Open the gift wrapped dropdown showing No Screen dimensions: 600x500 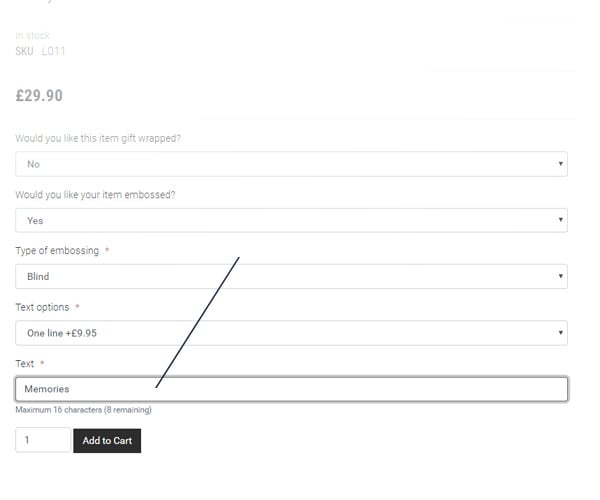pyautogui.click(x=291, y=164)
